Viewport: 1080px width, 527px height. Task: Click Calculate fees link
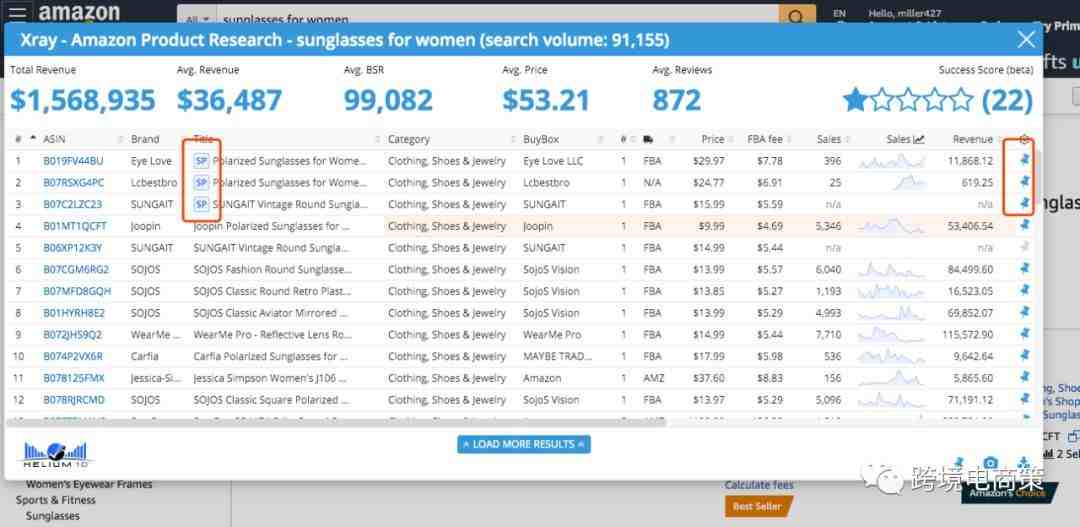tap(759, 485)
